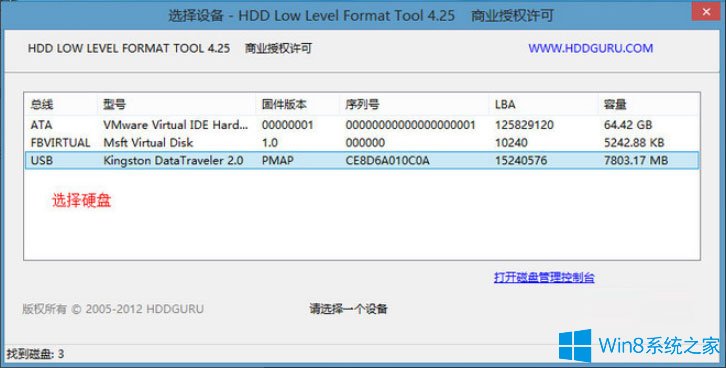Close the HDD Low Level Format Tool window
This screenshot has width=726, height=368.
coord(706,12)
